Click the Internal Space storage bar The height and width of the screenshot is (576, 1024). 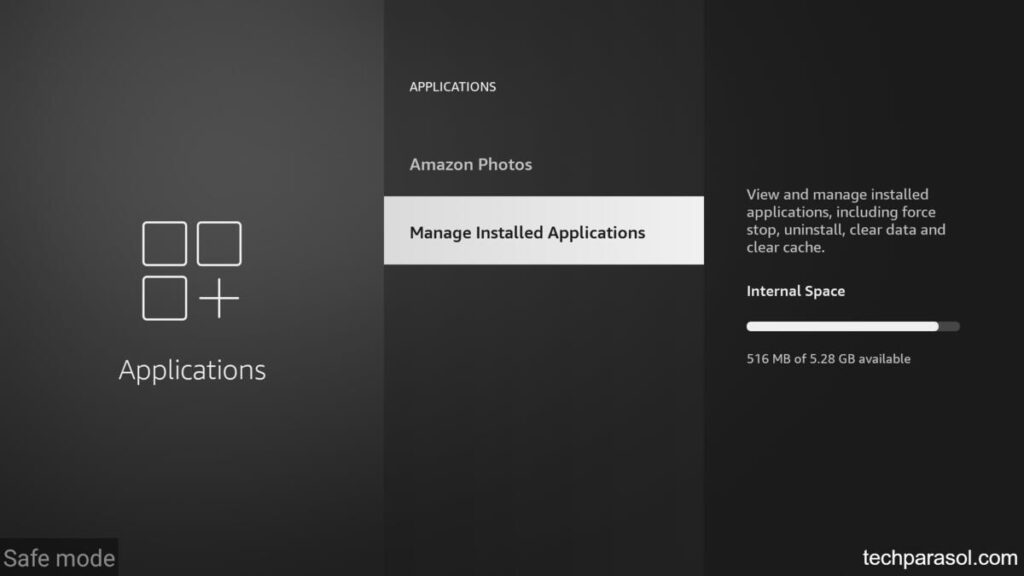[x=853, y=327]
